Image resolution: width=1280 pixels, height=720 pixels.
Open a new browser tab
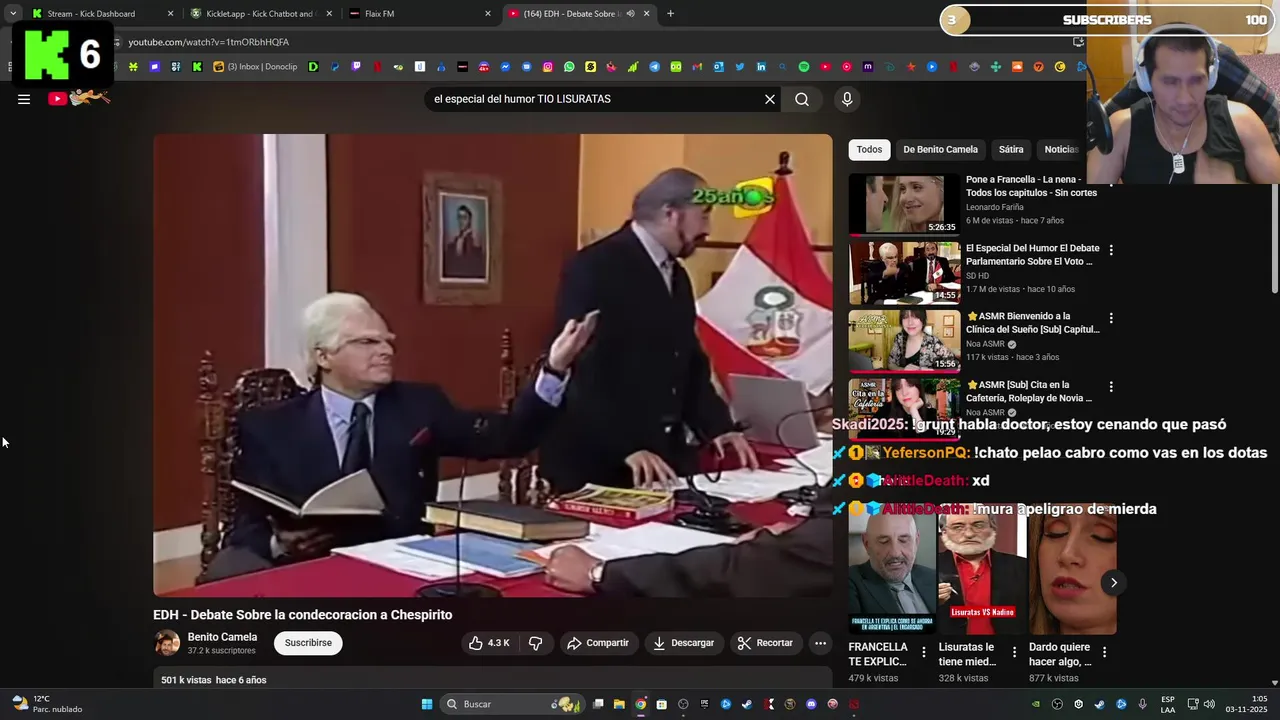pos(670,14)
